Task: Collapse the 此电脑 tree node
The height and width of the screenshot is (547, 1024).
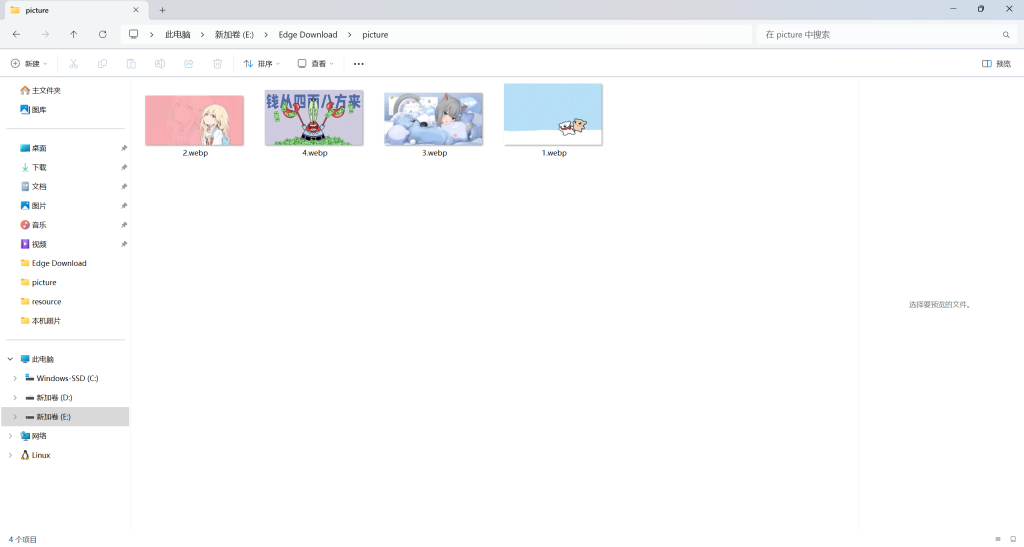Action: click(x=10, y=359)
